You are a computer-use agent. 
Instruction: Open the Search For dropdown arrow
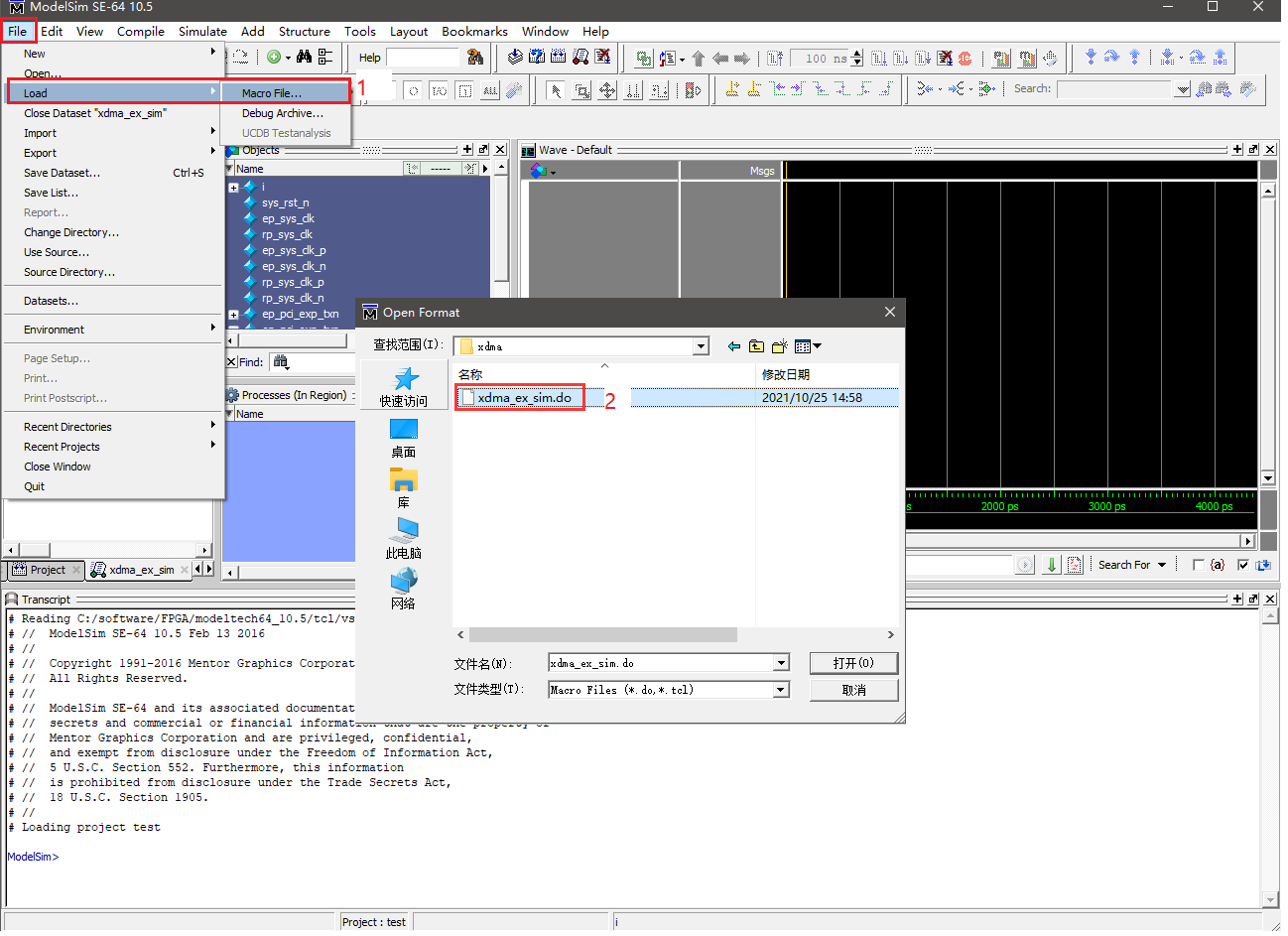point(1162,565)
